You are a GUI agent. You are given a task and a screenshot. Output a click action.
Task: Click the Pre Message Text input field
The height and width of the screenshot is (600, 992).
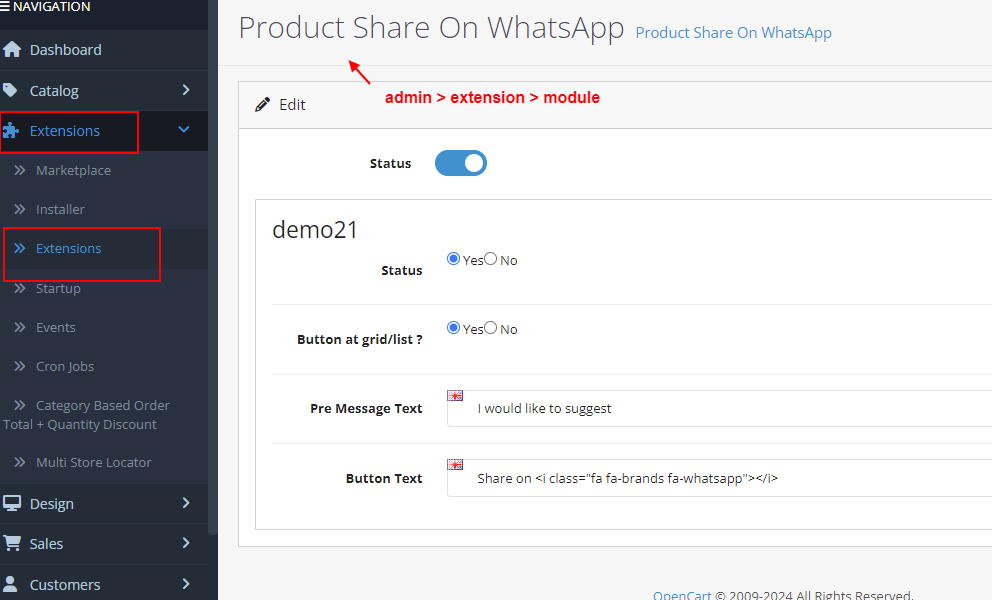pyautogui.click(x=719, y=408)
